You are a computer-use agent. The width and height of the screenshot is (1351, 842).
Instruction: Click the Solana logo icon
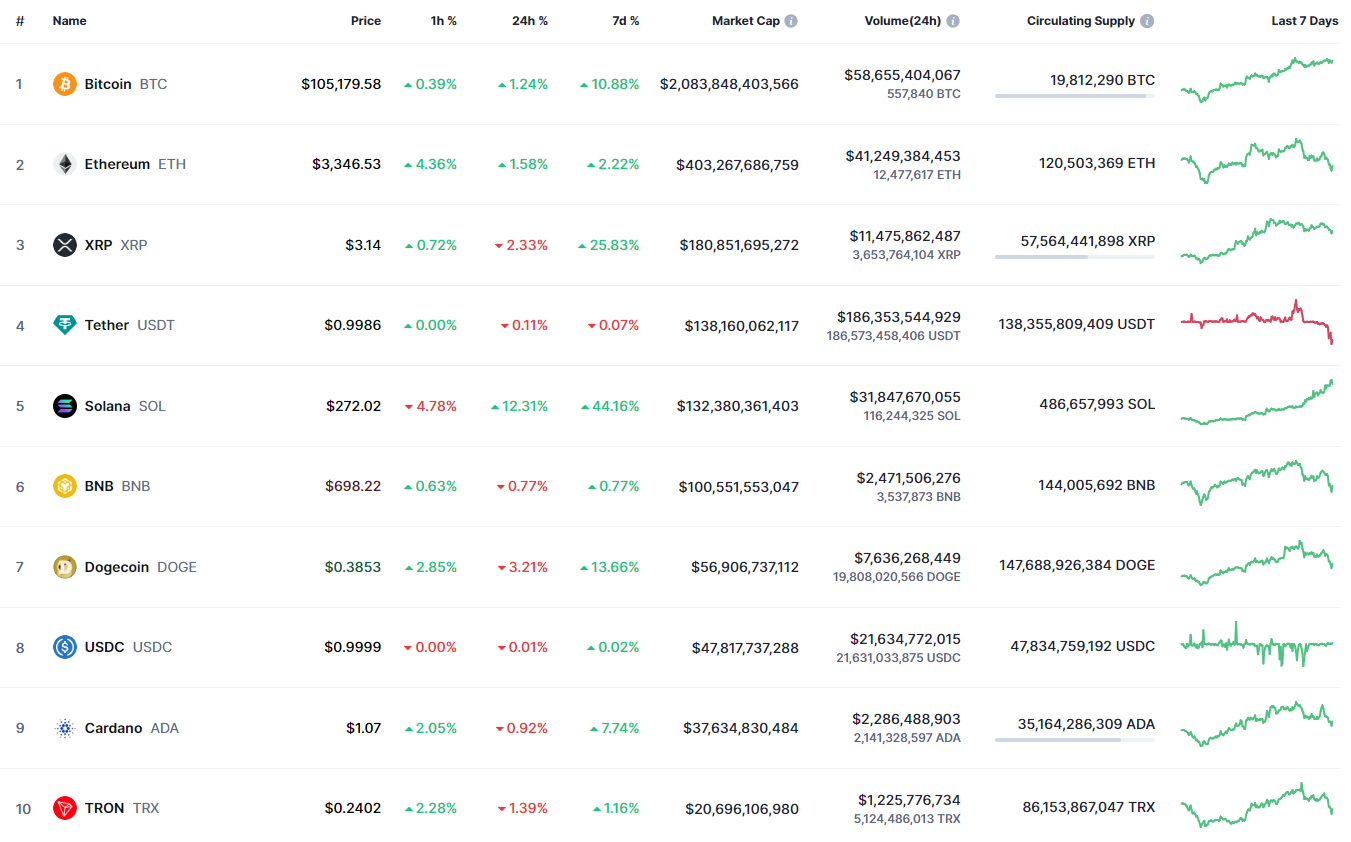pos(64,406)
